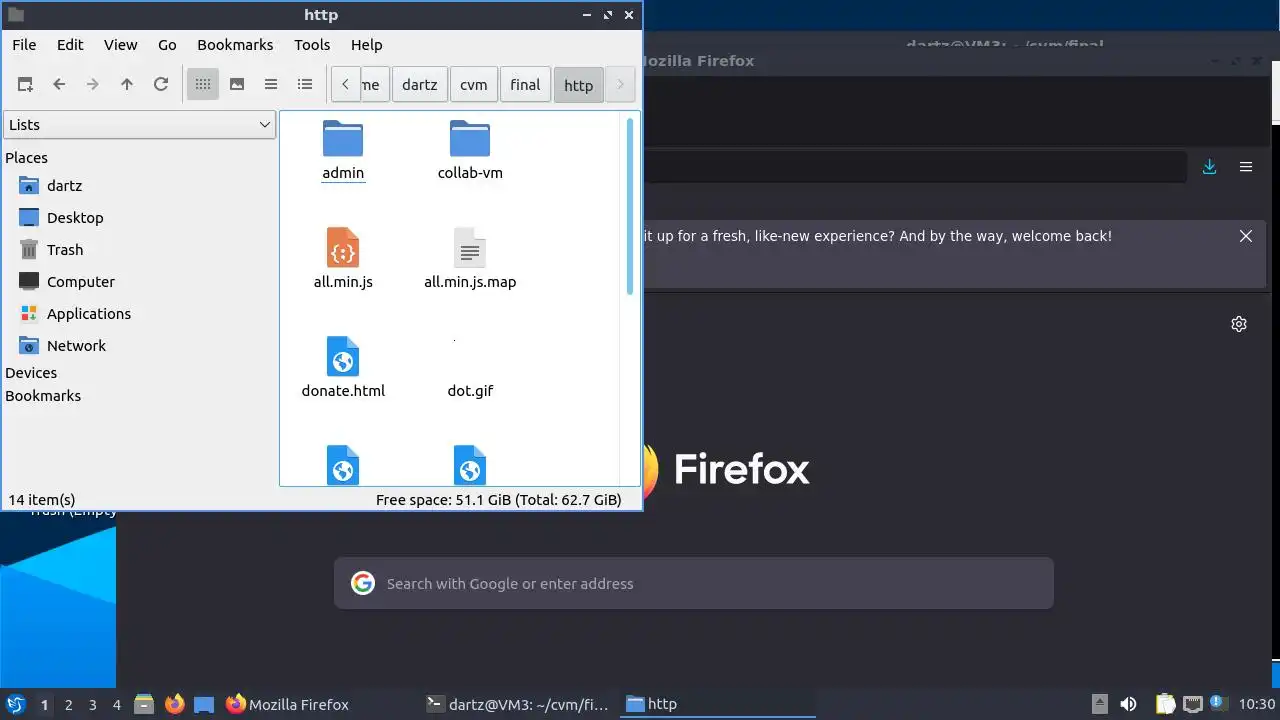Go up to parent folder

point(127,85)
